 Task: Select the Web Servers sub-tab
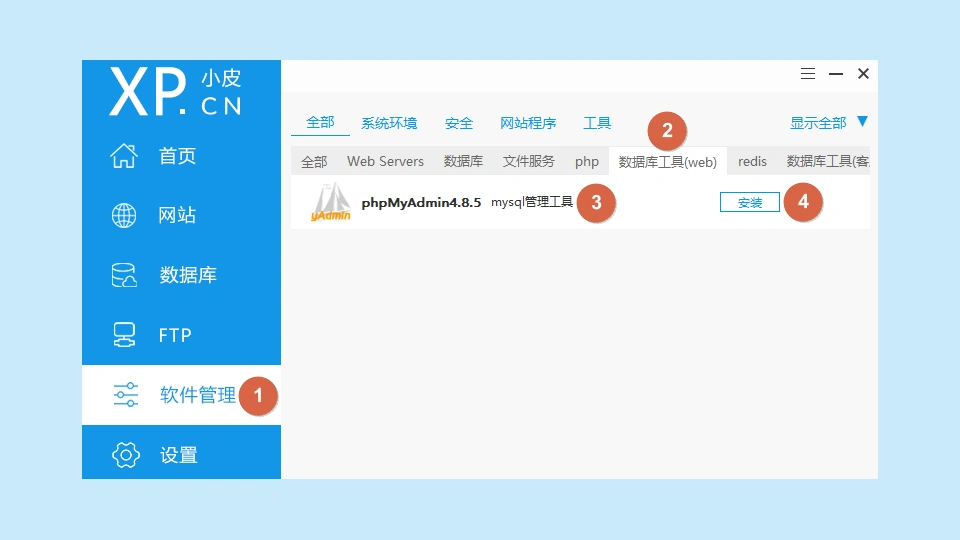click(x=385, y=161)
